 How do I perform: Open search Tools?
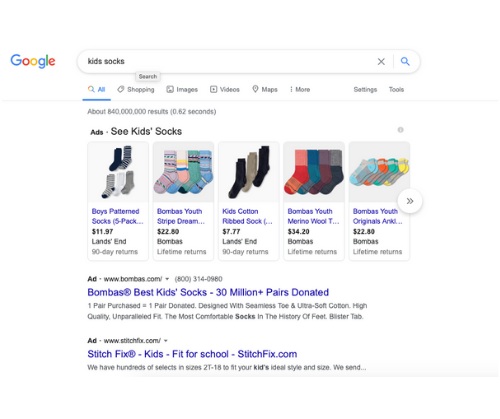(396, 89)
